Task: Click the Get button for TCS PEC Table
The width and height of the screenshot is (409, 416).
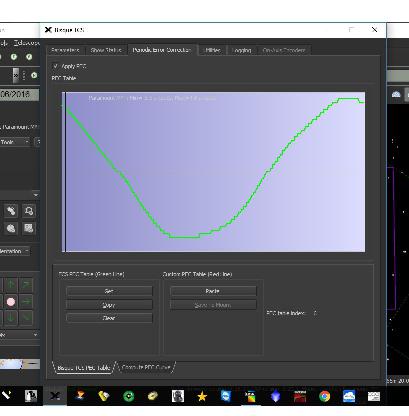Action: pos(109,291)
